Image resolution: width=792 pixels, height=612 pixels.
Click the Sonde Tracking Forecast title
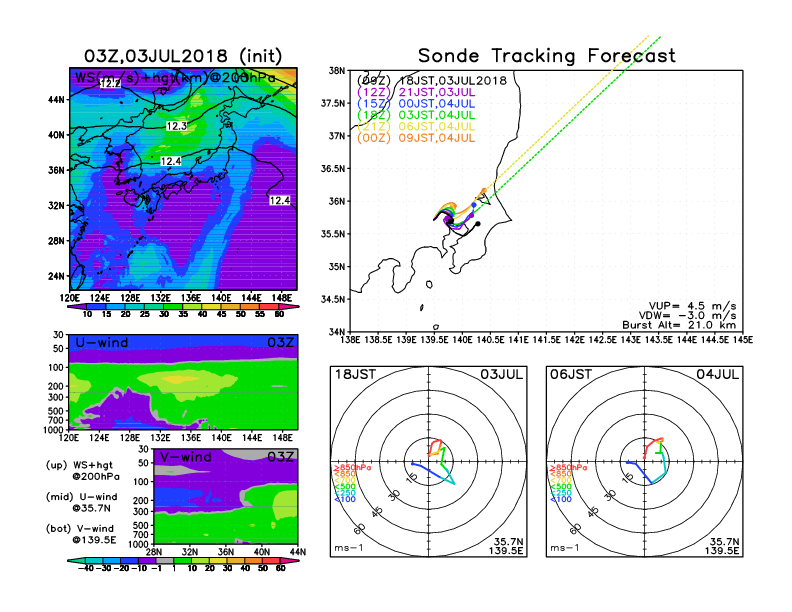coord(546,56)
